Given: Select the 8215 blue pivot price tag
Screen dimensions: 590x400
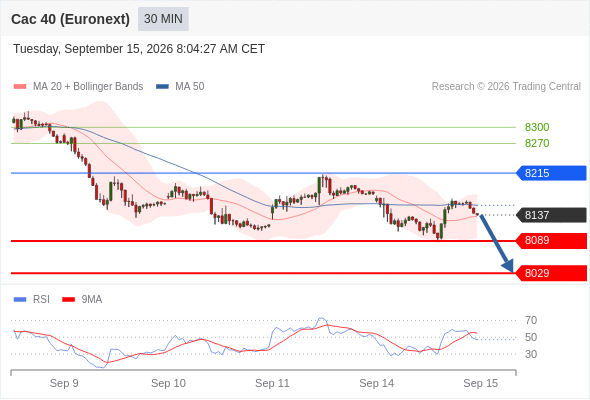Looking at the screenshot, I should point(551,173).
